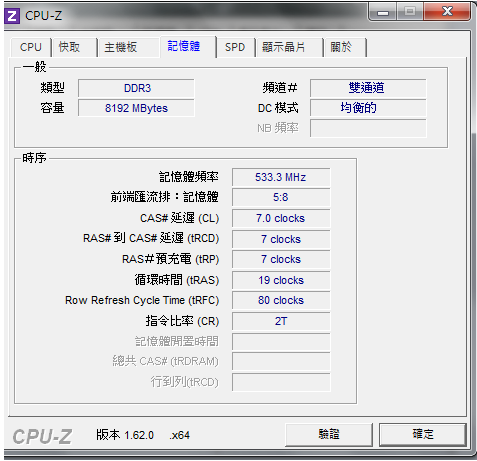
Task: Open the 主機板 tab
Action: 128,47
